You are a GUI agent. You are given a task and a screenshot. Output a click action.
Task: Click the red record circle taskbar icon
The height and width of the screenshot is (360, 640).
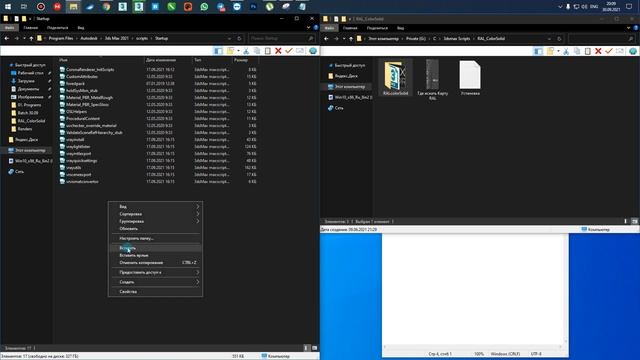[41, 7]
